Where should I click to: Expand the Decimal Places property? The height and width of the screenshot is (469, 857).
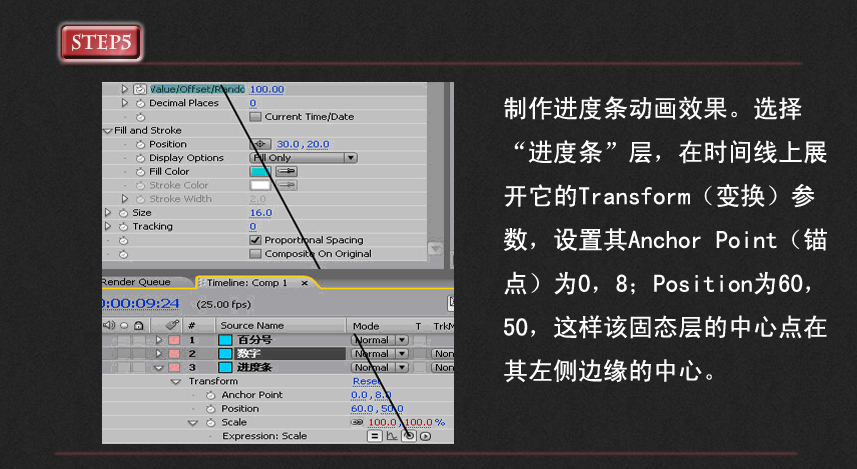[125, 103]
